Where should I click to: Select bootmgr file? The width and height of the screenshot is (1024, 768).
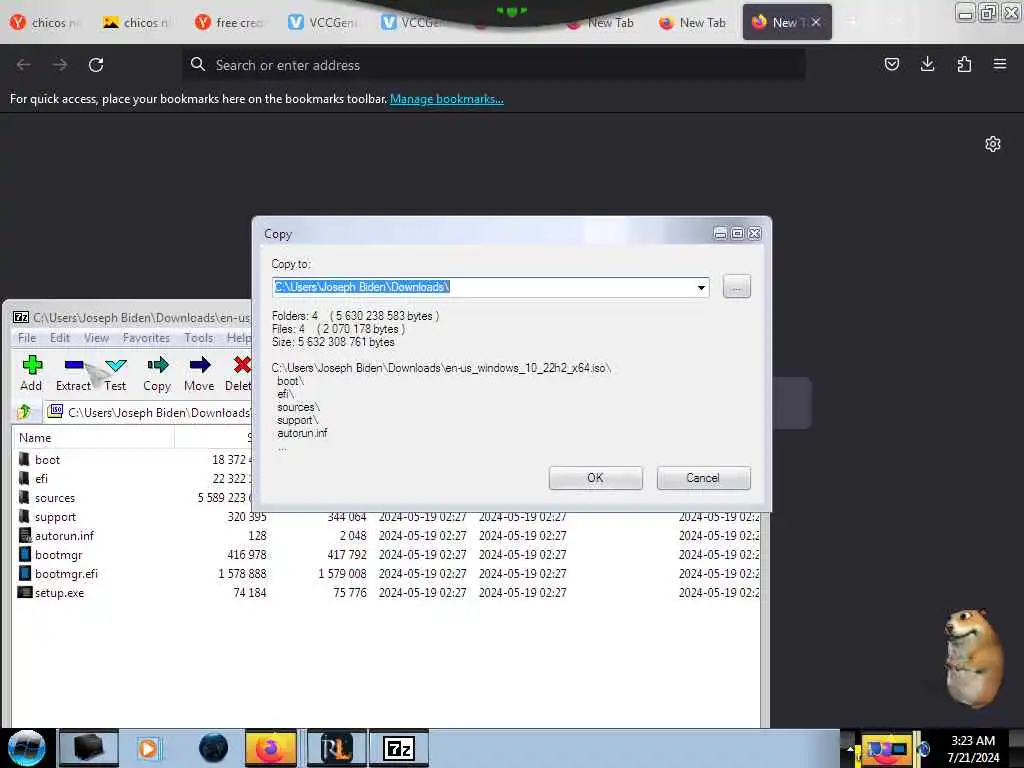coord(58,554)
